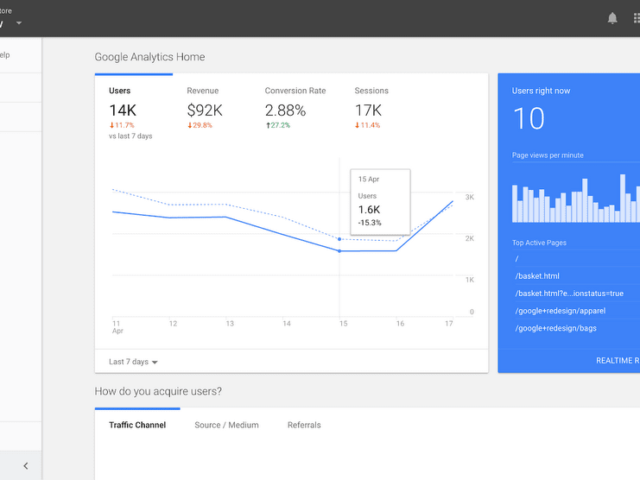Open the Realtime report link

coord(618,360)
